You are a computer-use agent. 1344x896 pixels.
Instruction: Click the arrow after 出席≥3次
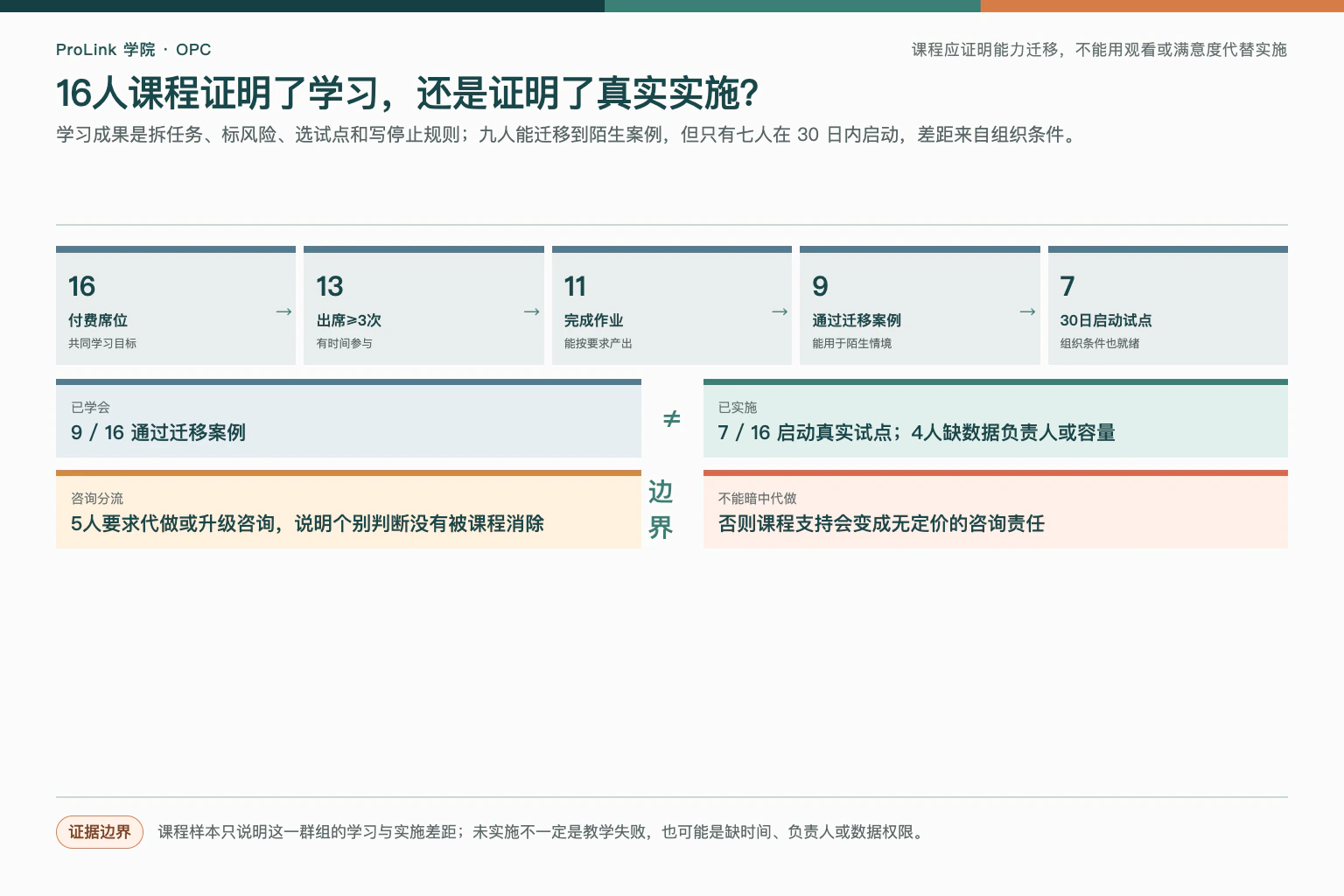[531, 311]
